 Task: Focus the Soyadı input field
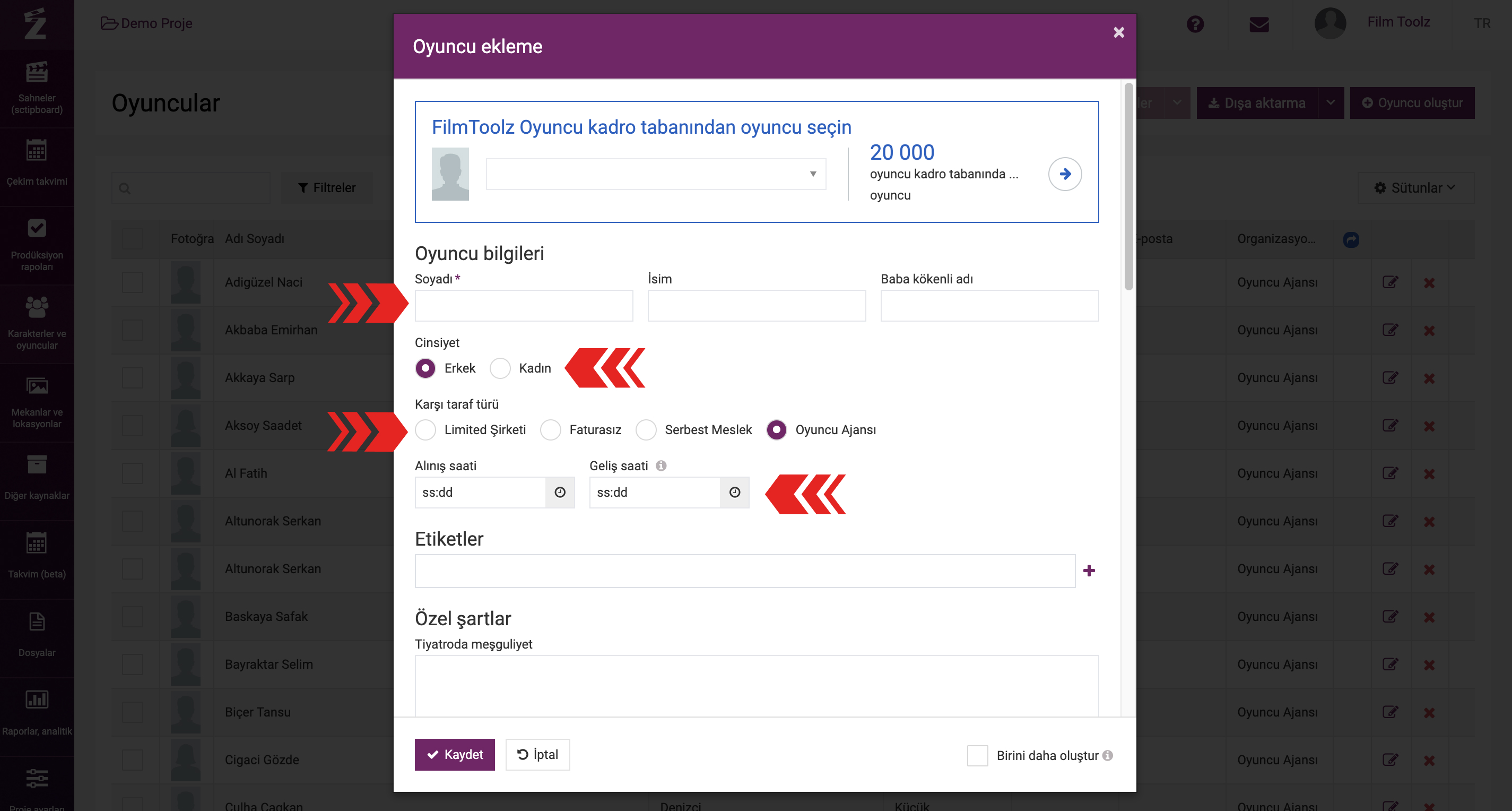click(524, 305)
